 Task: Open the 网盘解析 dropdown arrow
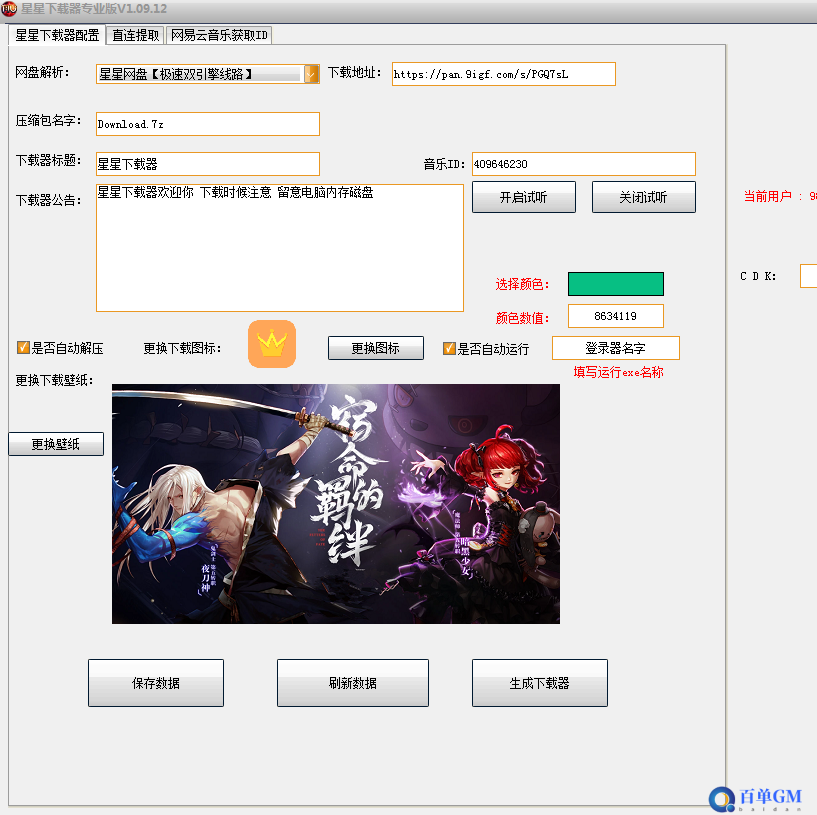(311, 74)
